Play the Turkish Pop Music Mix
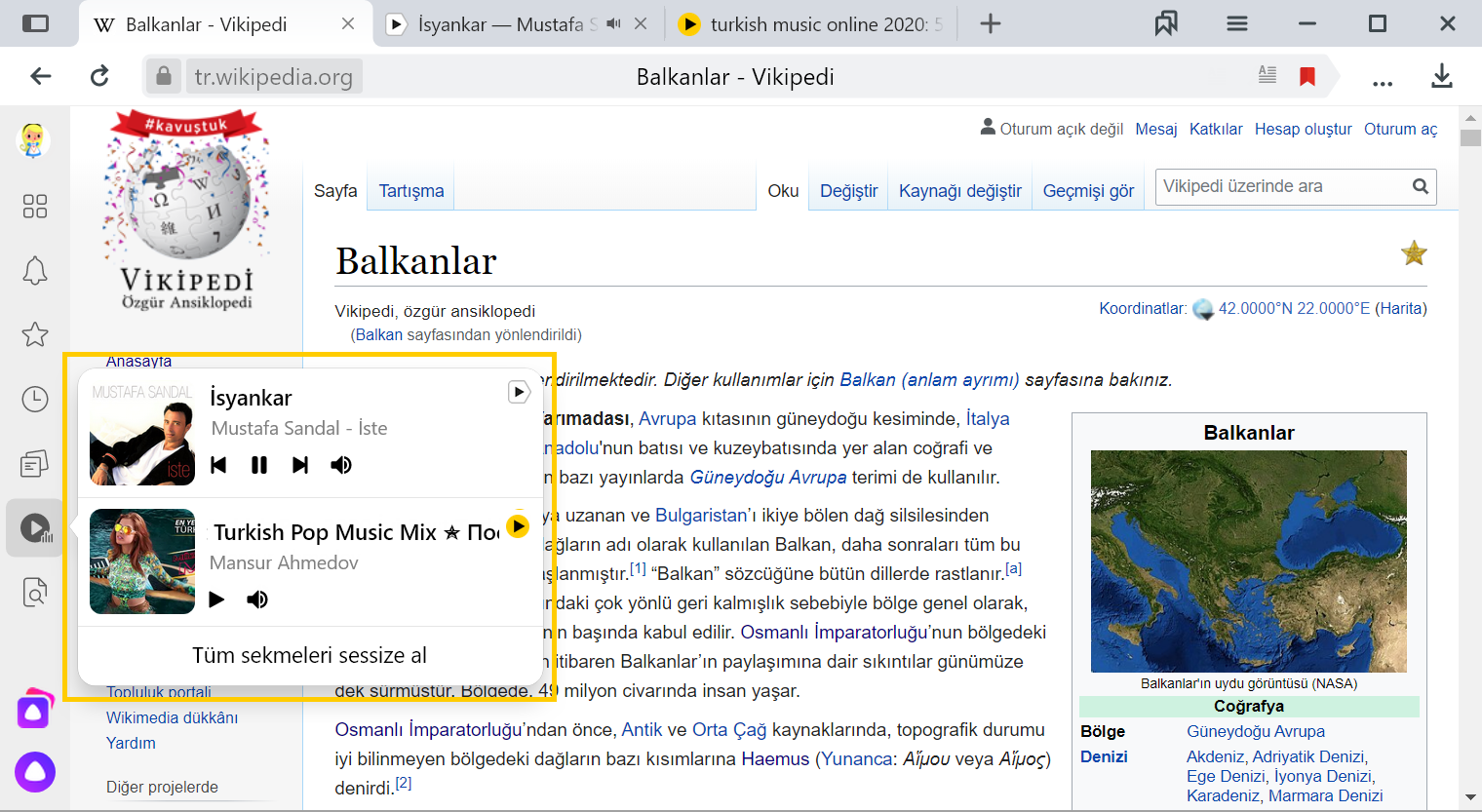The height and width of the screenshot is (812, 1482). click(x=216, y=599)
